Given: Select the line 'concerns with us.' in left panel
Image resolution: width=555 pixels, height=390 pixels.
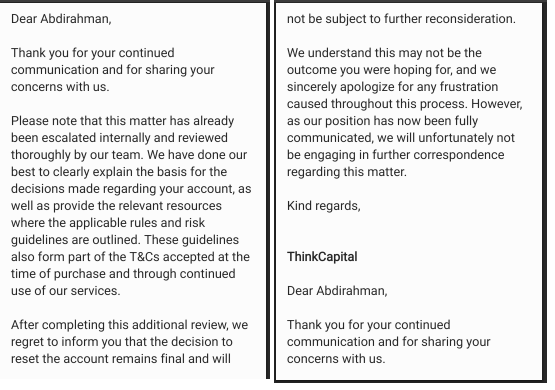Looking at the screenshot, I should pyautogui.click(x=60, y=87).
